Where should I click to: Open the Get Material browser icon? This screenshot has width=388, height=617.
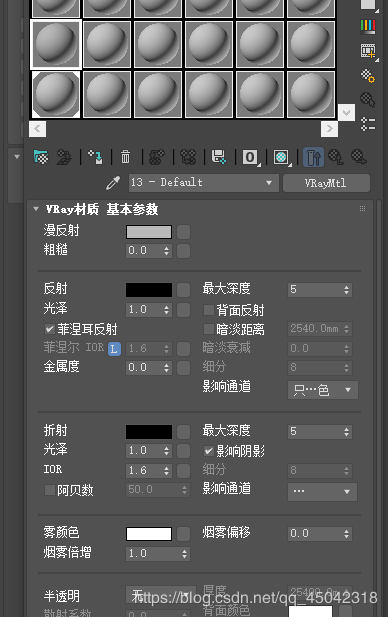pos(41,157)
